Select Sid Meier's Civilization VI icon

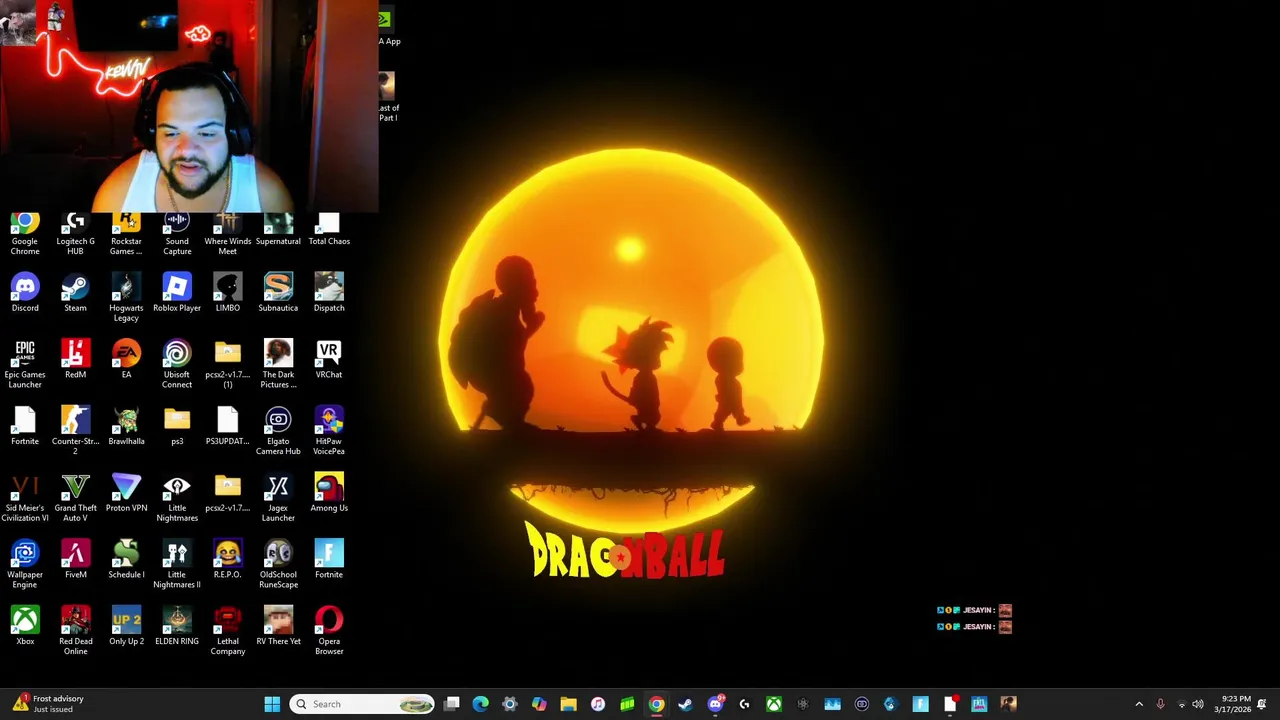click(x=25, y=497)
